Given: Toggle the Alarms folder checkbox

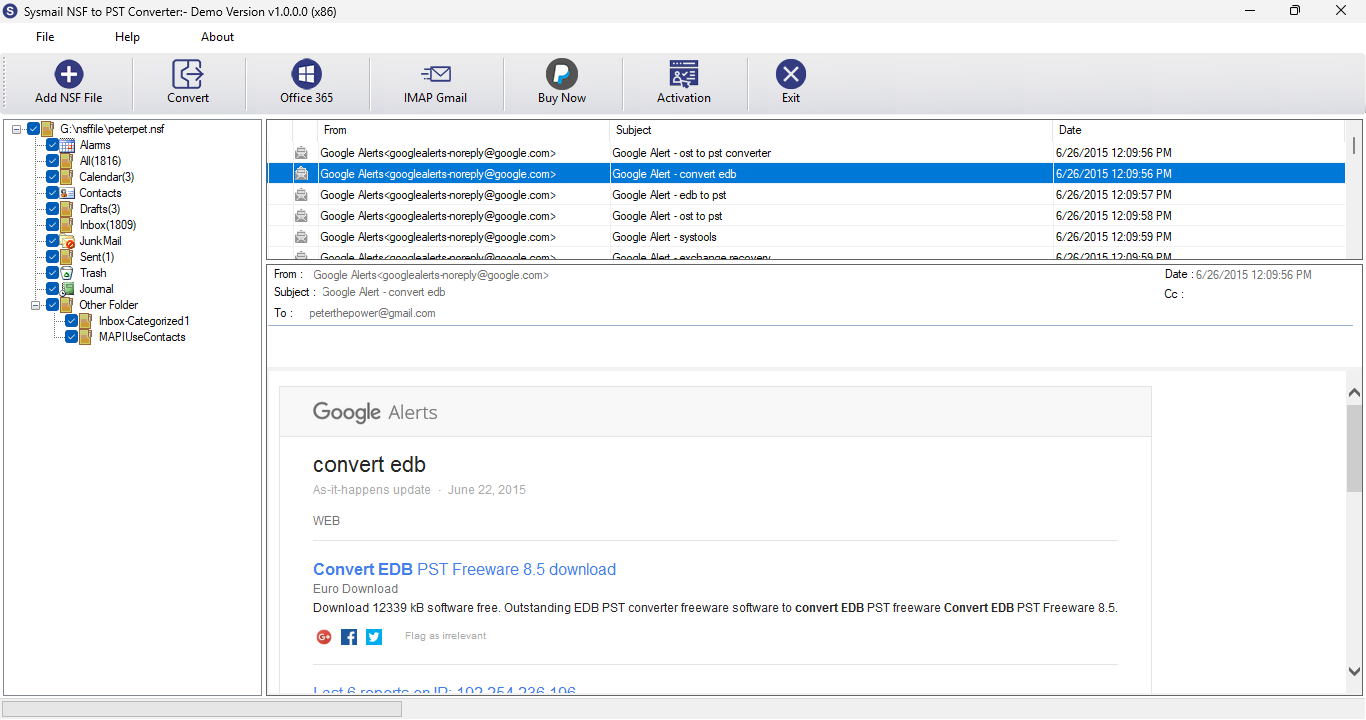Looking at the screenshot, I should point(53,145).
